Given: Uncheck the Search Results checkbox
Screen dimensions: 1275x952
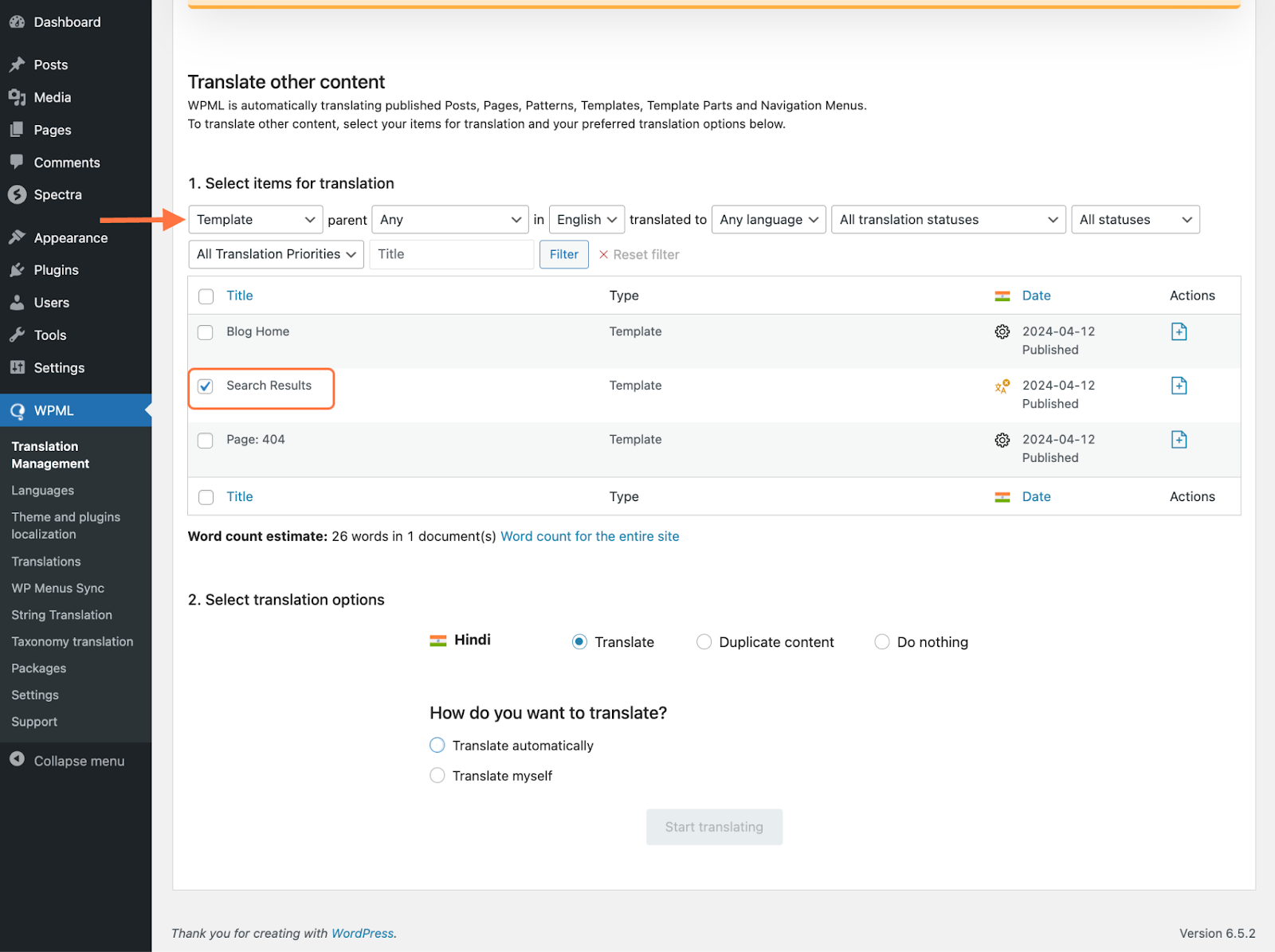Looking at the screenshot, I should pos(205,386).
